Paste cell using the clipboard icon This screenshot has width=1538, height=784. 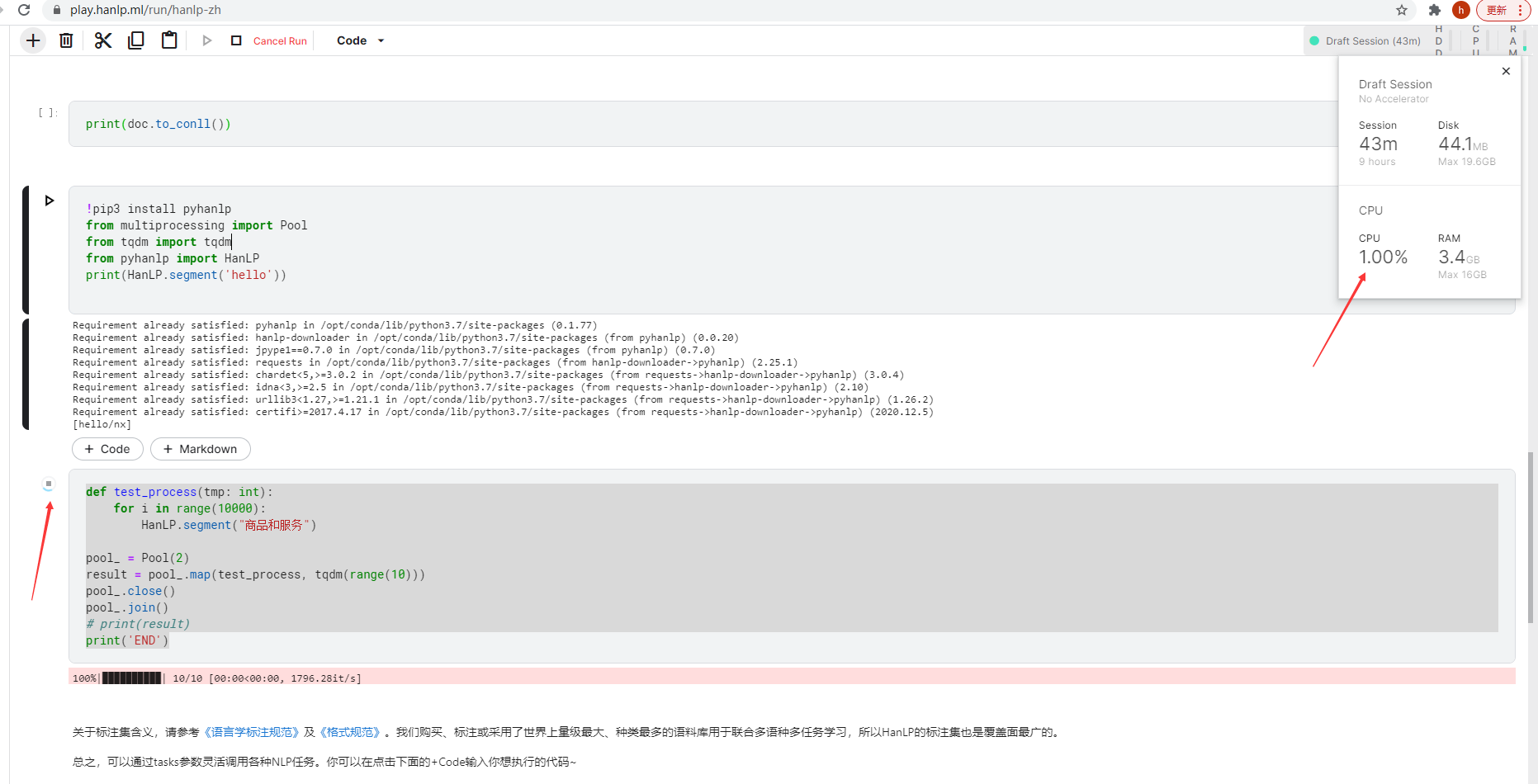coord(169,40)
